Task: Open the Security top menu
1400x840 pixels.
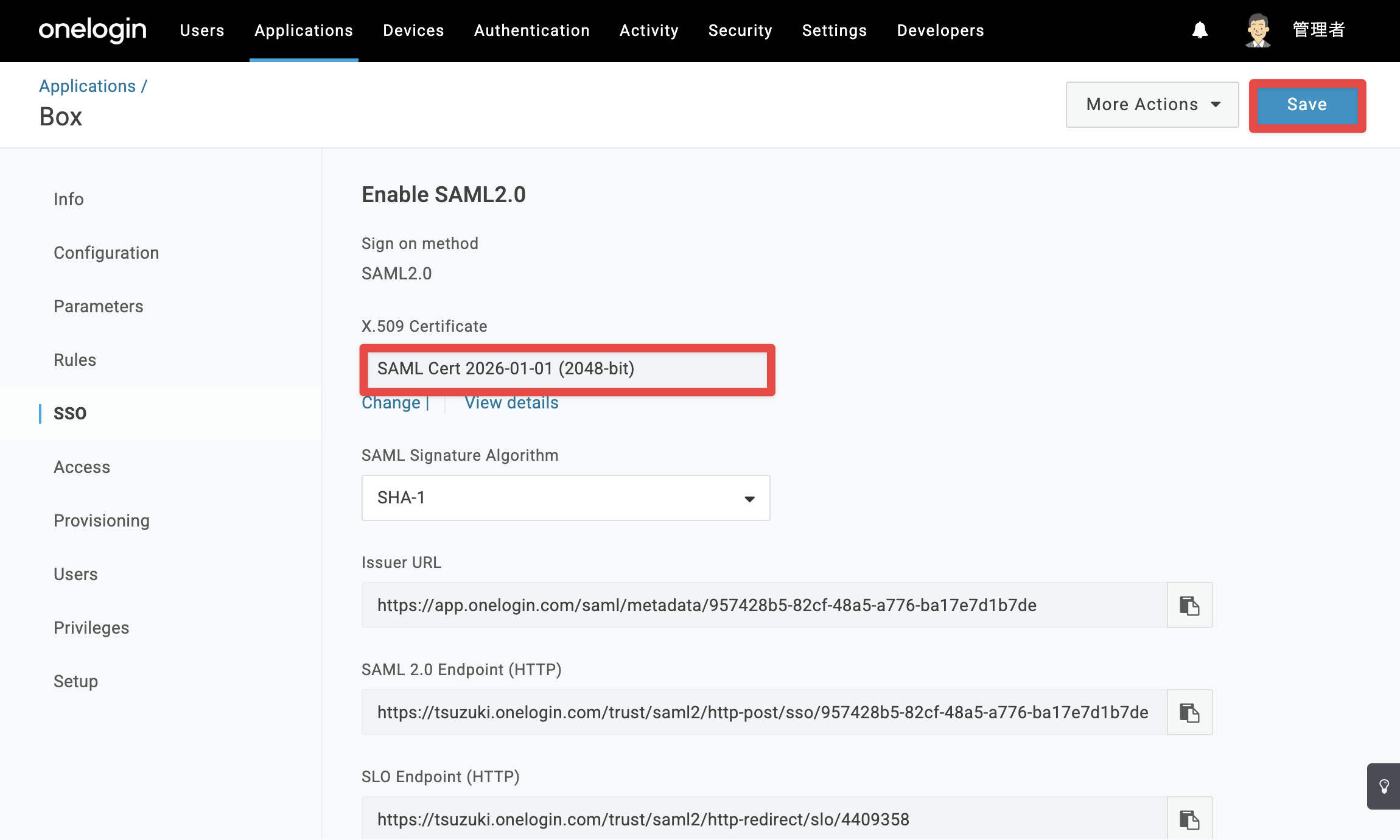Action: (x=740, y=30)
